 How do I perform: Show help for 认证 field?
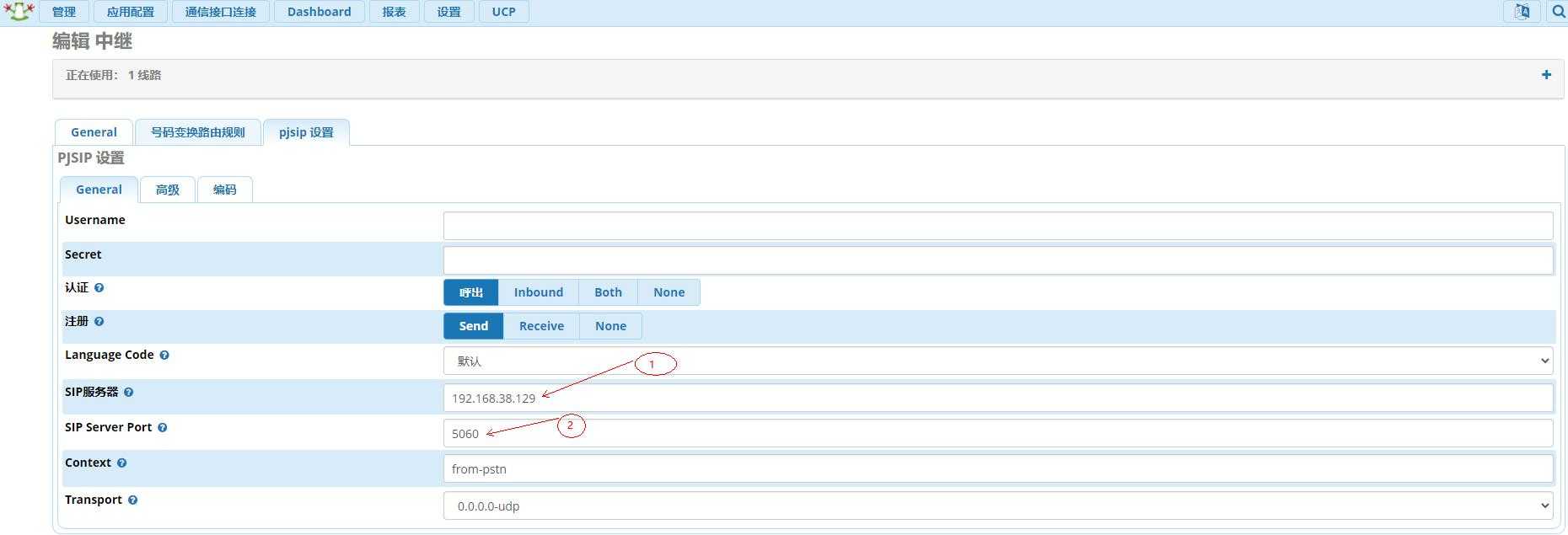99,287
